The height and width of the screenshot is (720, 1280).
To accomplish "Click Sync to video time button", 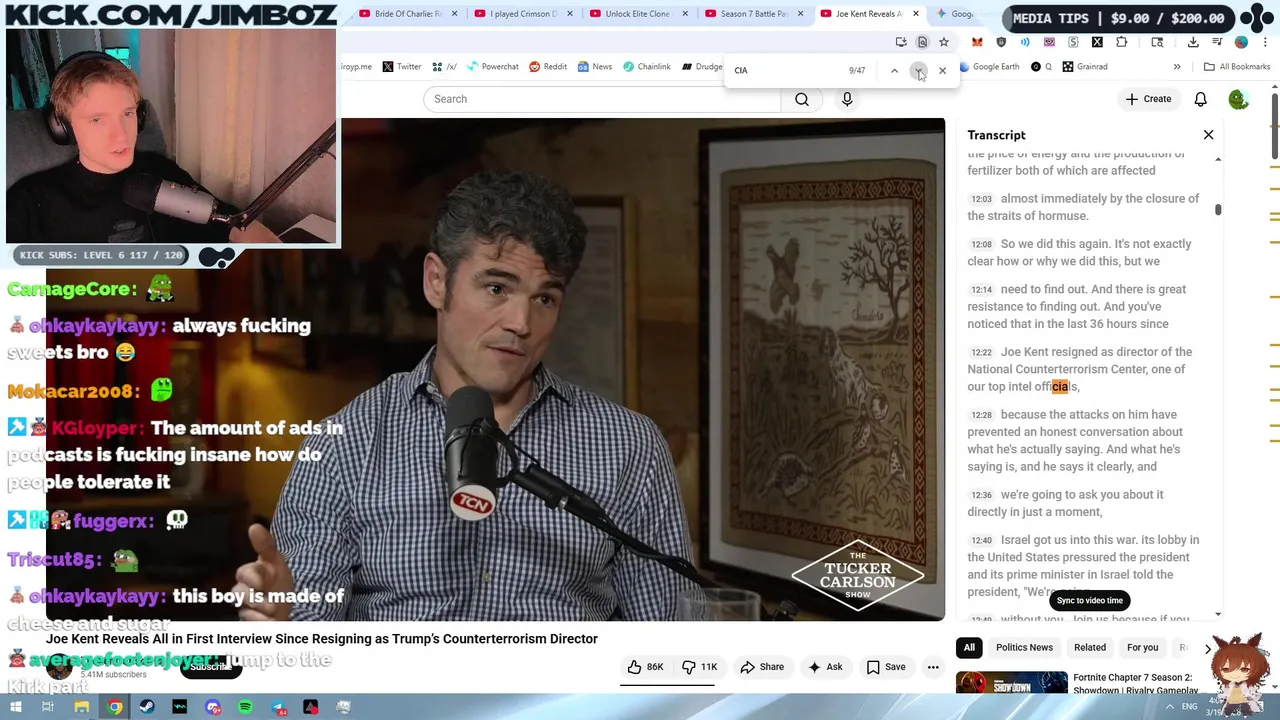I will tap(1089, 600).
